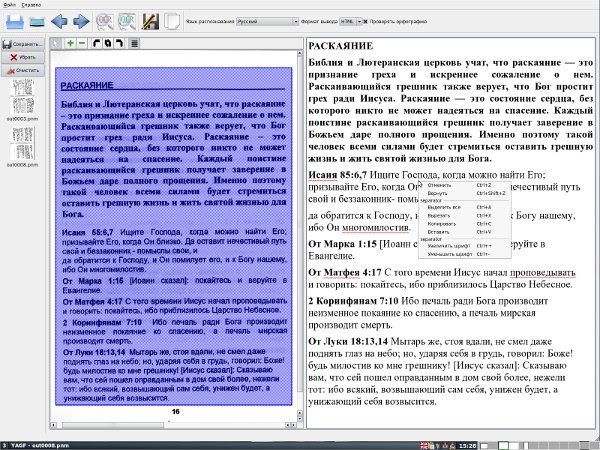Open the Файл menu
The image size is (600, 450).
click(10, 5)
